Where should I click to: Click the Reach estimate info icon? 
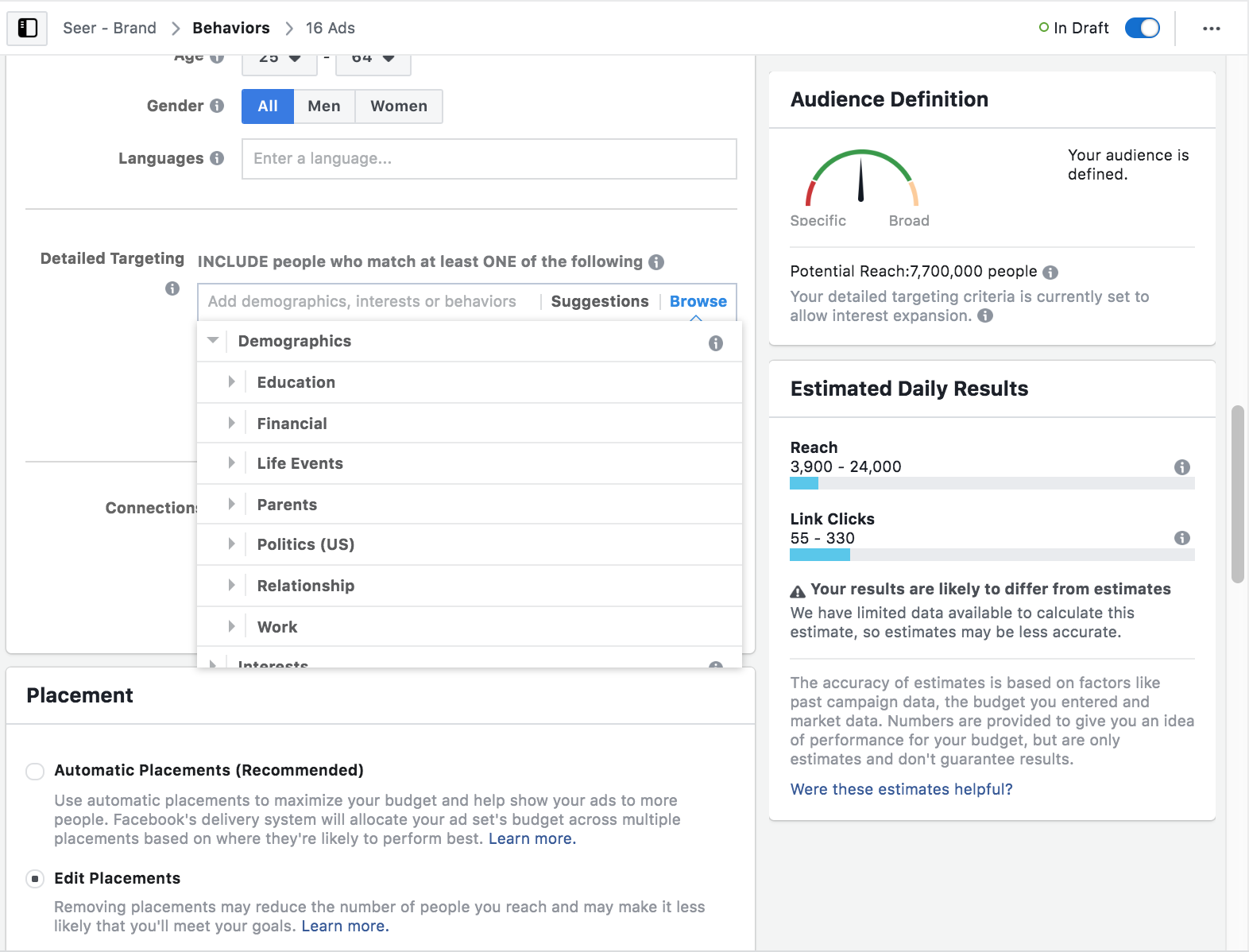point(1181,467)
